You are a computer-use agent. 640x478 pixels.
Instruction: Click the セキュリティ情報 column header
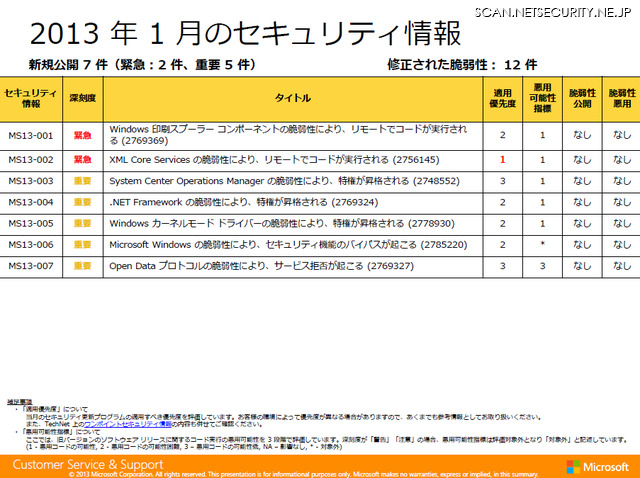pyautogui.click(x=31, y=98)
